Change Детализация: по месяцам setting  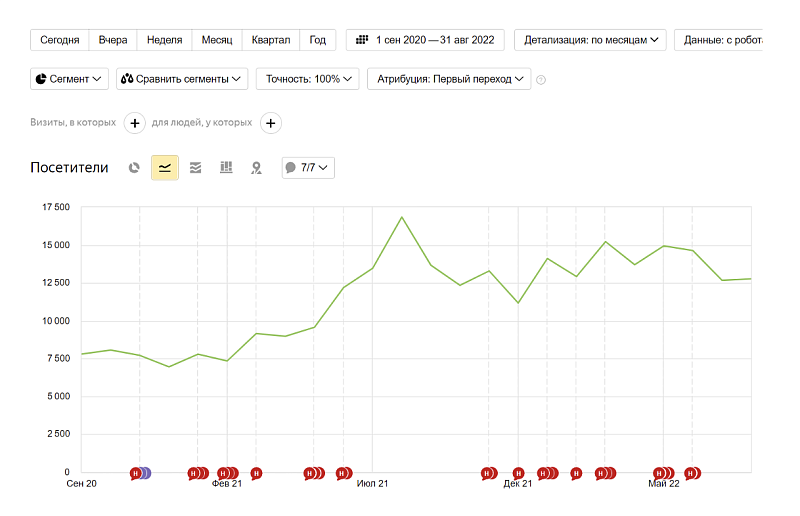click(590, 40)
